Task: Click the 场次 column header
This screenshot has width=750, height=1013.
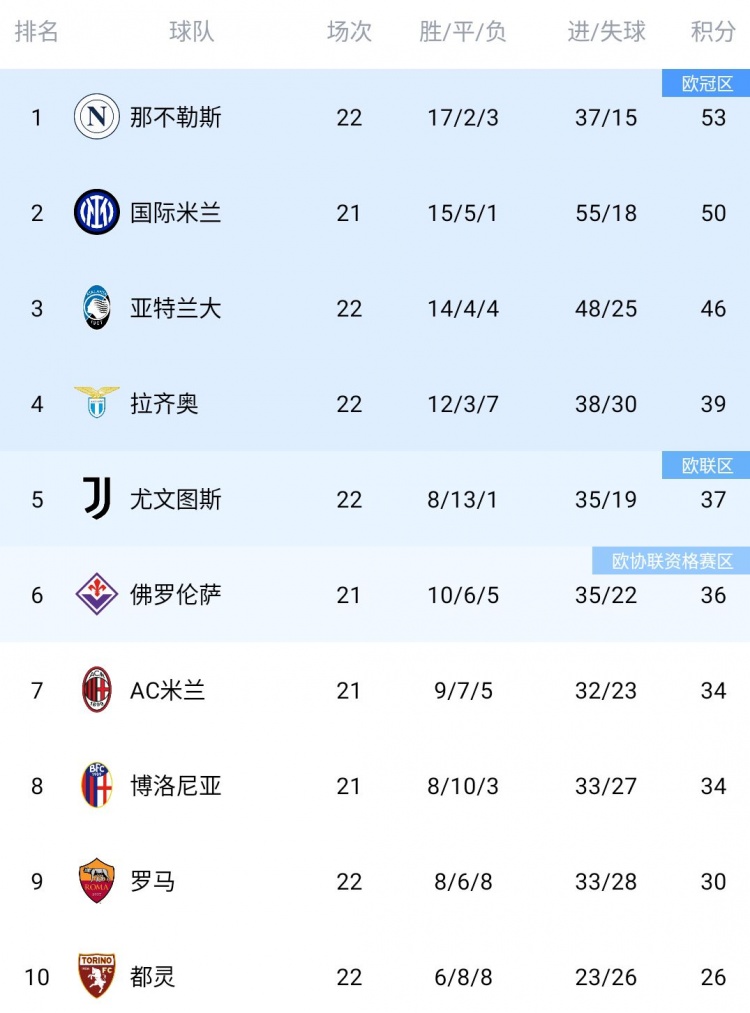Action: point(349,32)
